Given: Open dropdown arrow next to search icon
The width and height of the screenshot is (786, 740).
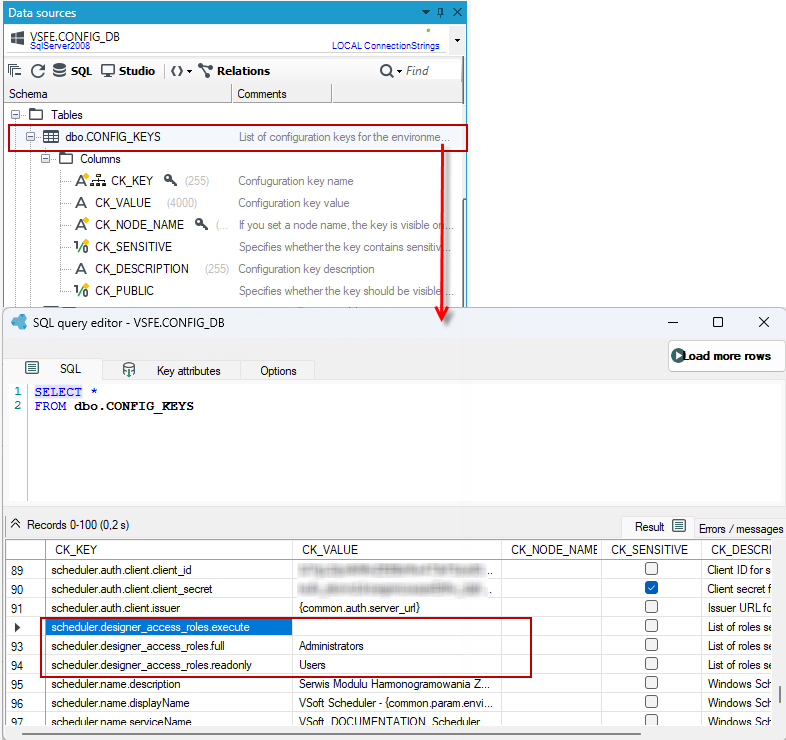Looking at the screenshot, I should click(x=399, y=72).
